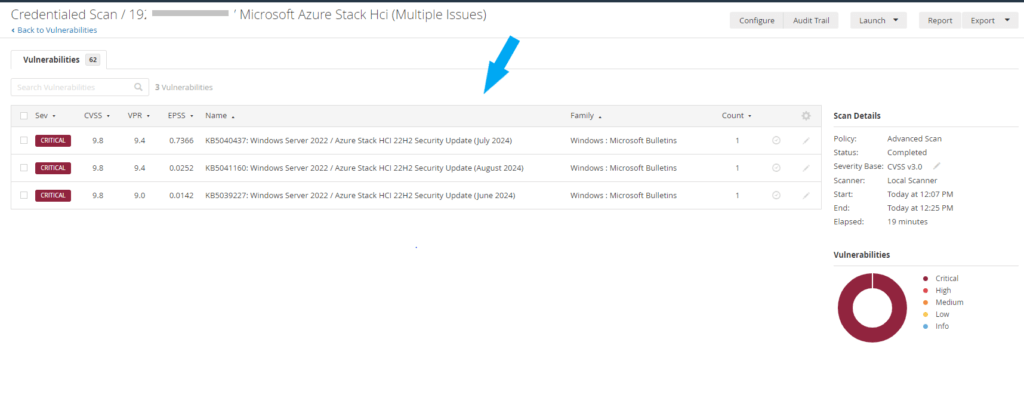Click the accept-risk circle icon for KB5039227

776,195
